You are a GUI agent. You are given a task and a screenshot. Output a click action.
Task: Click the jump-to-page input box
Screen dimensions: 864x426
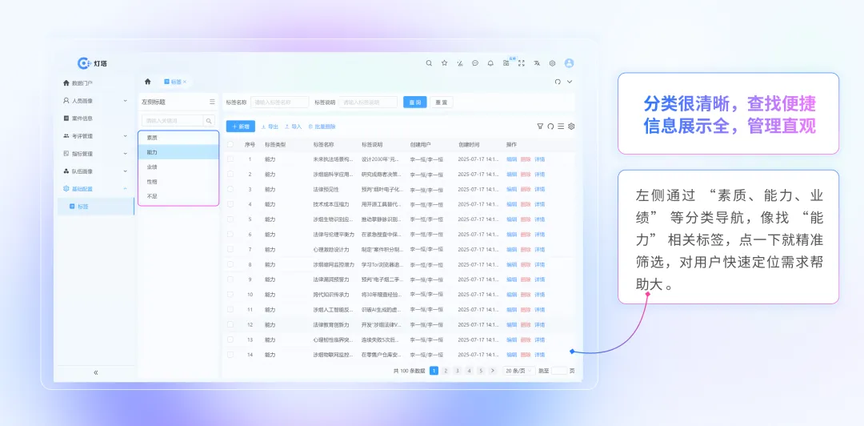559,371
